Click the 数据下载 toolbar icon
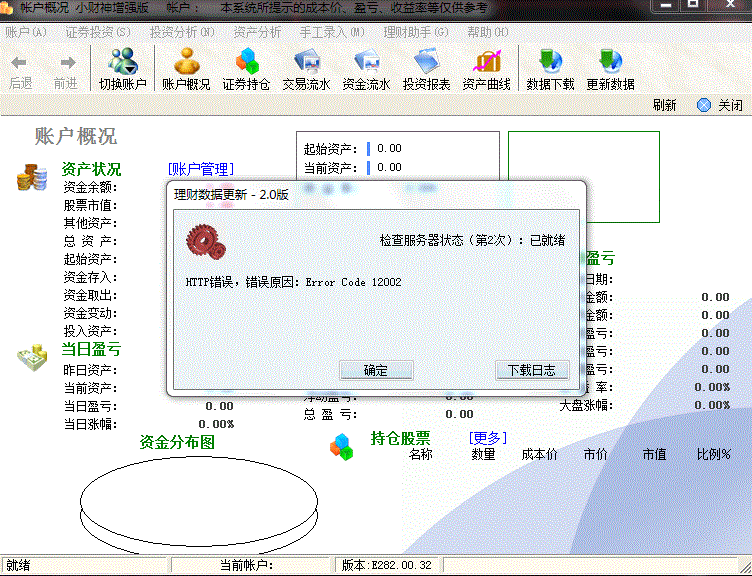The image size is (752, 576). (x=550, y=69)
